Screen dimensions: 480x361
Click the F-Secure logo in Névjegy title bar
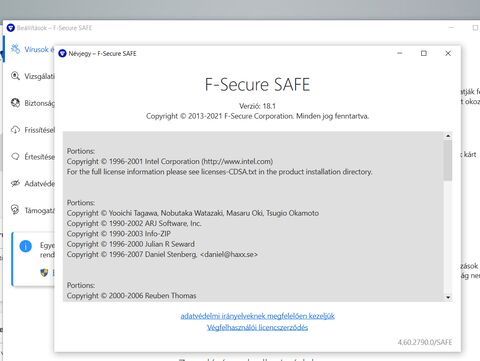coord(62,53)
